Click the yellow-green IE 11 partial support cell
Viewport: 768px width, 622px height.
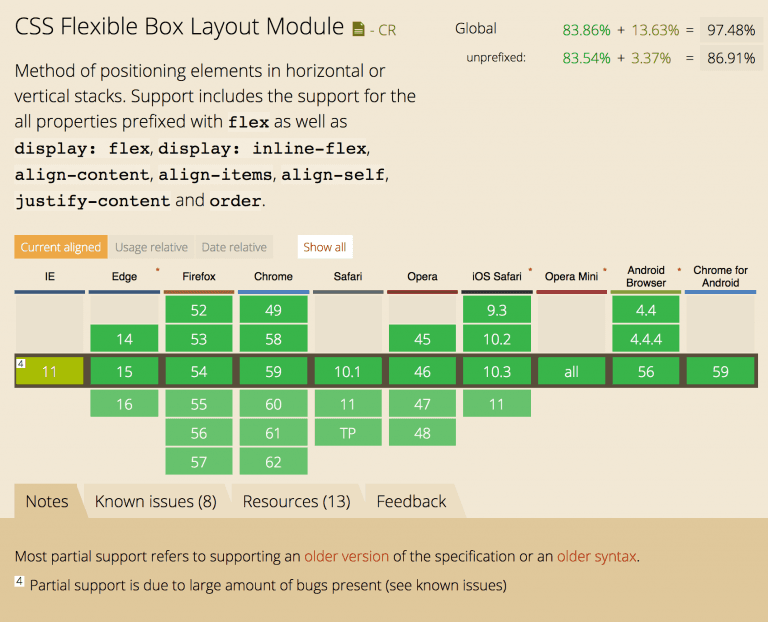click(50, 371)
